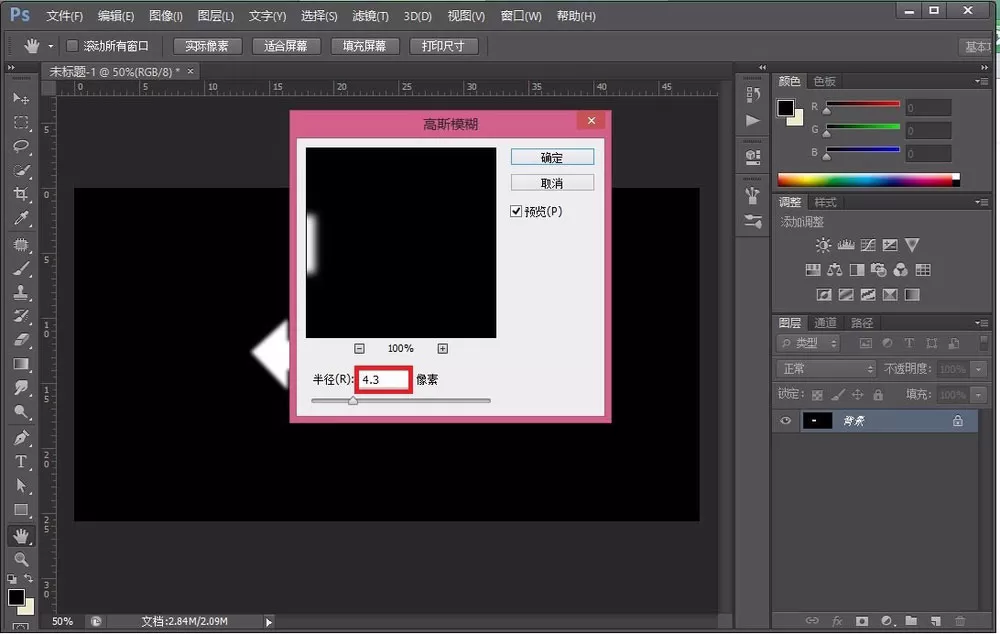Screen dimensions: 1000x634
Task: Toggle lock transparent pixels
Action: click(x=817, y=395)
